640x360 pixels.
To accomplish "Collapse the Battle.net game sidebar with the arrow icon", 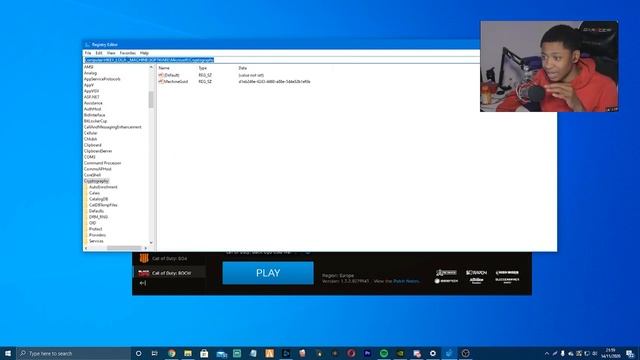I will (142, 283).
